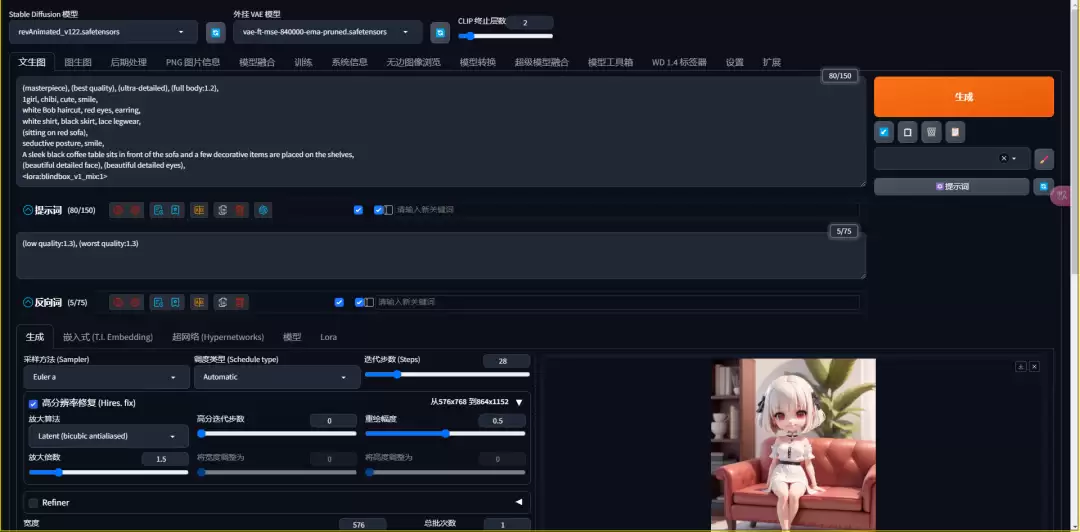Adjust the Steps slider
Viewport: 1080px width, 532px height.
point(446,375)
